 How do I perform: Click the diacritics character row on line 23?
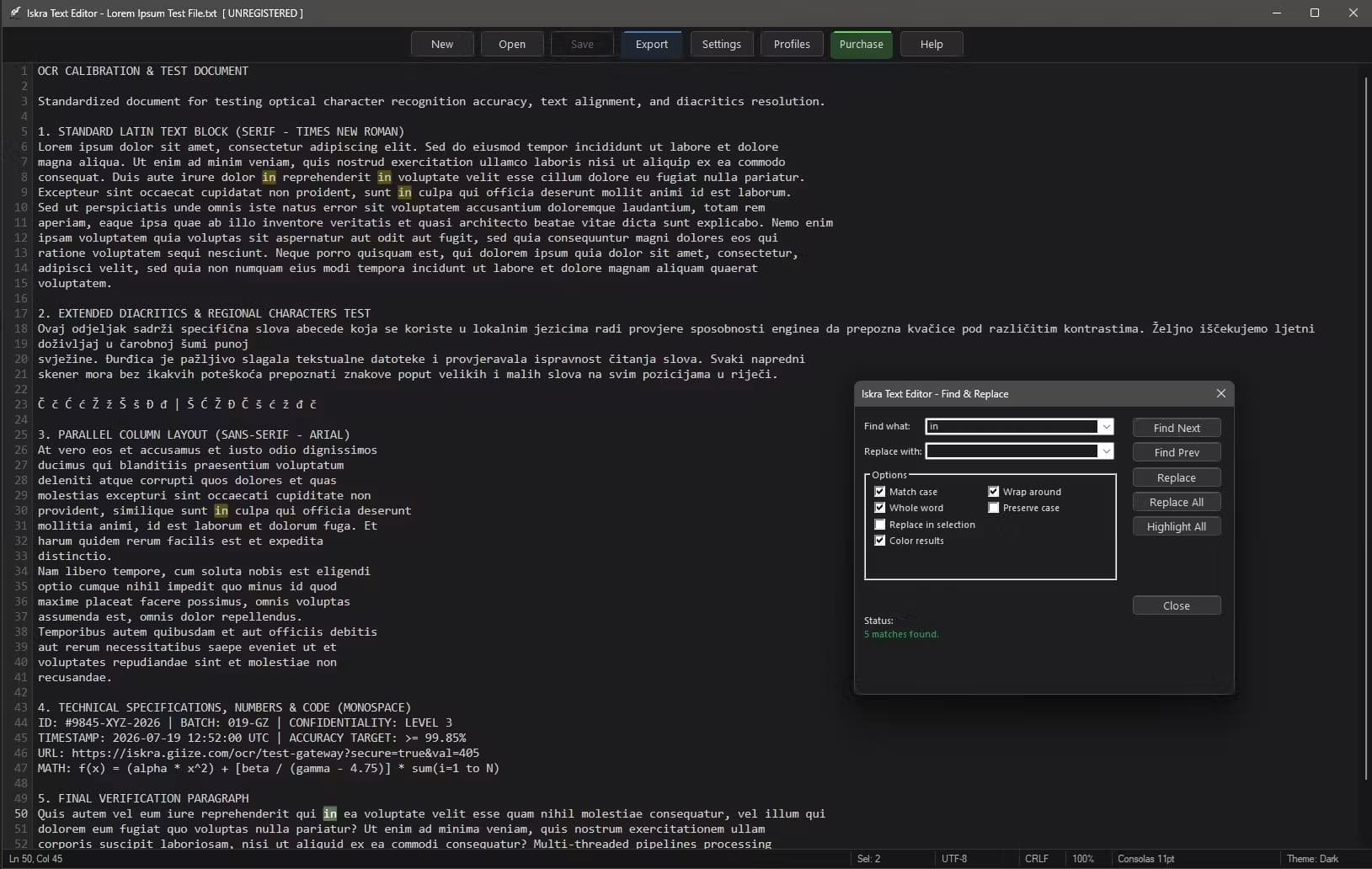click(177, 404)
